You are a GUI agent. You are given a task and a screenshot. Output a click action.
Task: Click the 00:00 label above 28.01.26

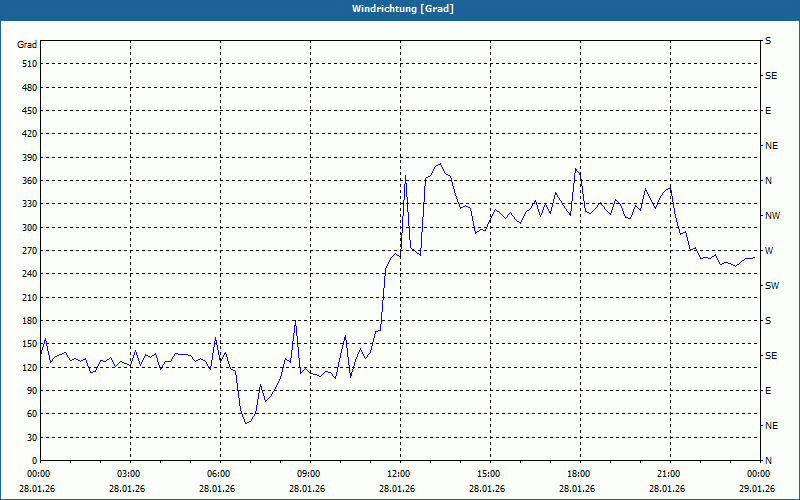pyautogui.click(x=37, y=474)
